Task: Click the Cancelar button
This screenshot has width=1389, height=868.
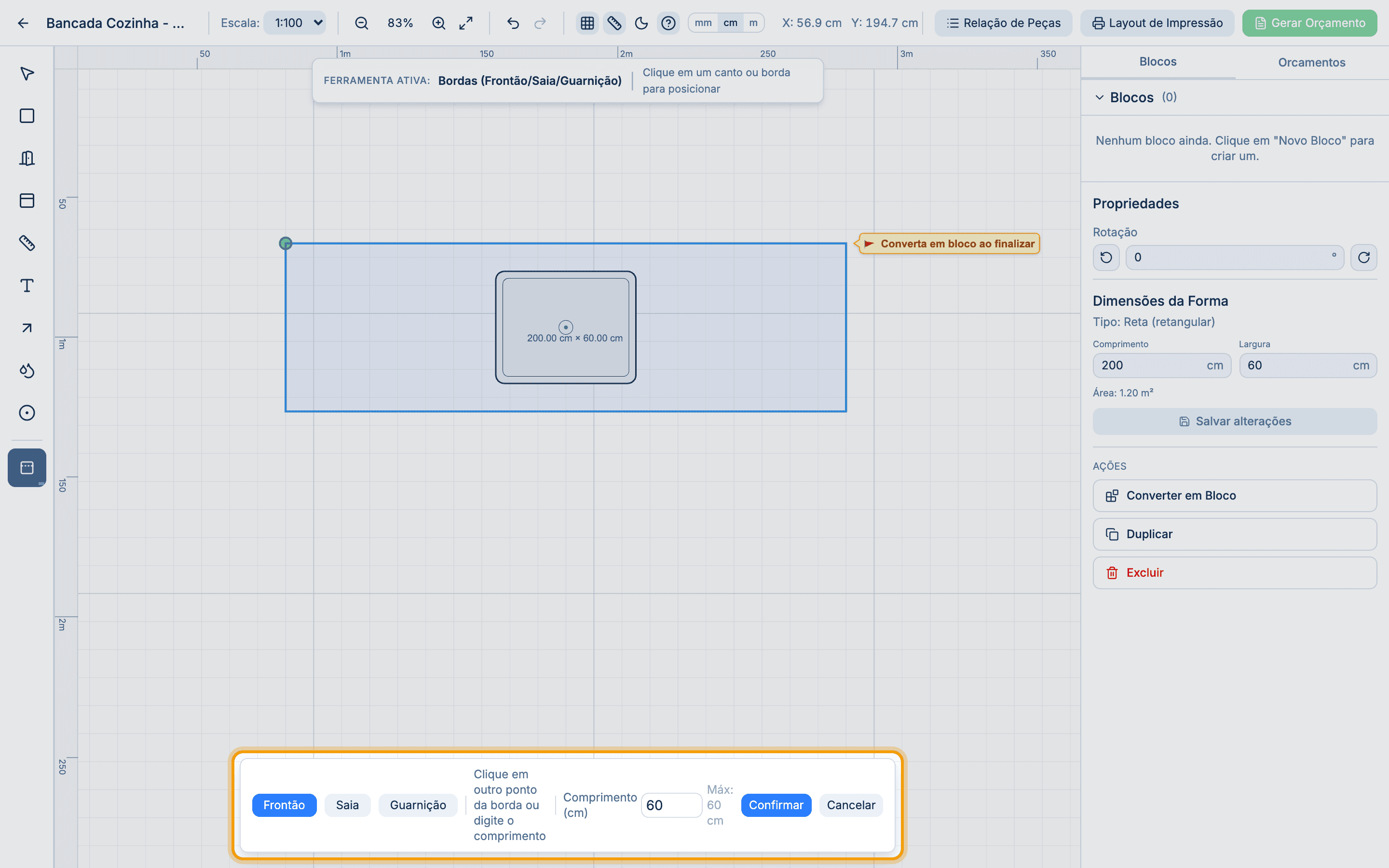Action: click(851, 805)
